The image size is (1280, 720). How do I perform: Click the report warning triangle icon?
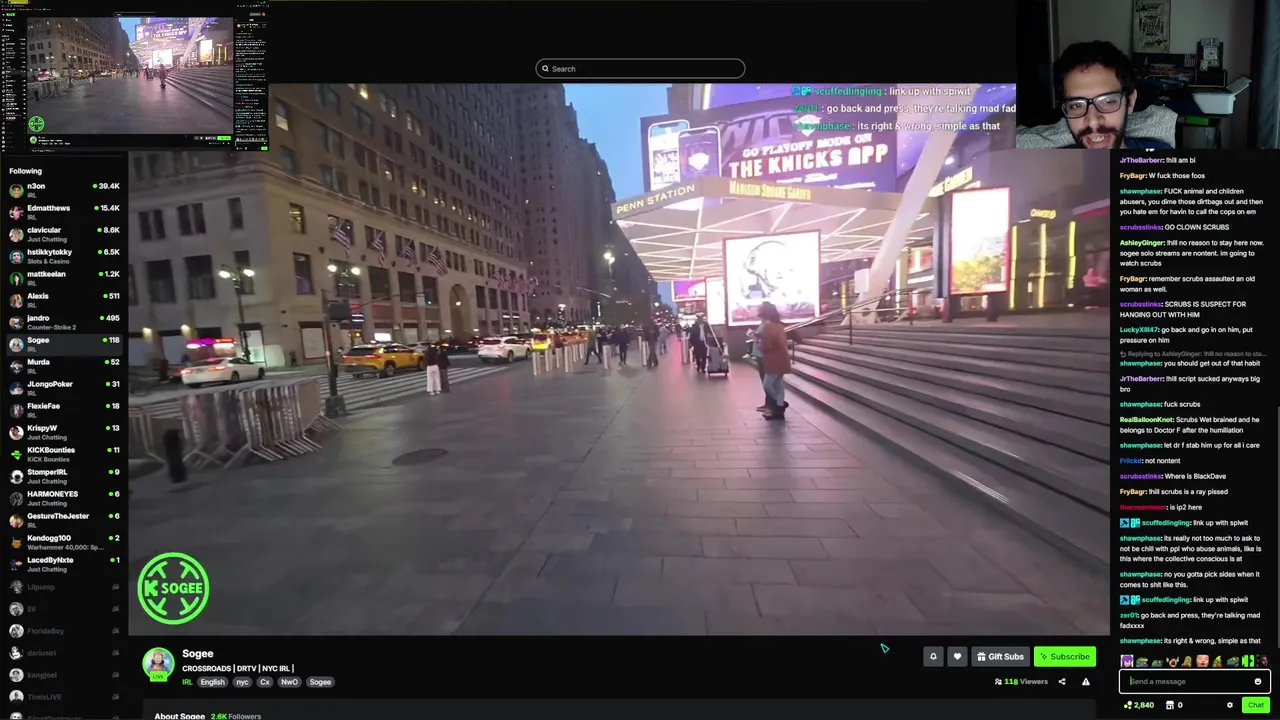coord(1086,682)
